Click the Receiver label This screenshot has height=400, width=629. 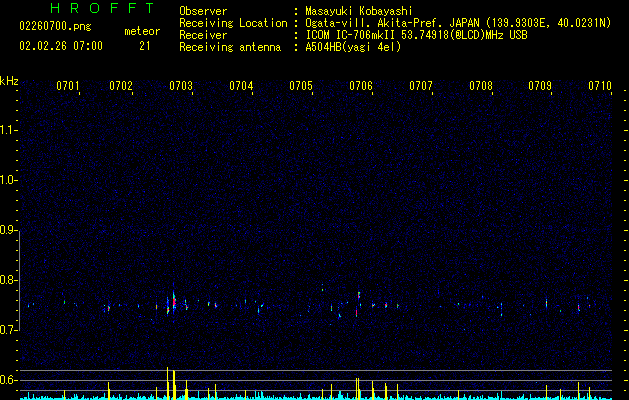pos(203,35)
